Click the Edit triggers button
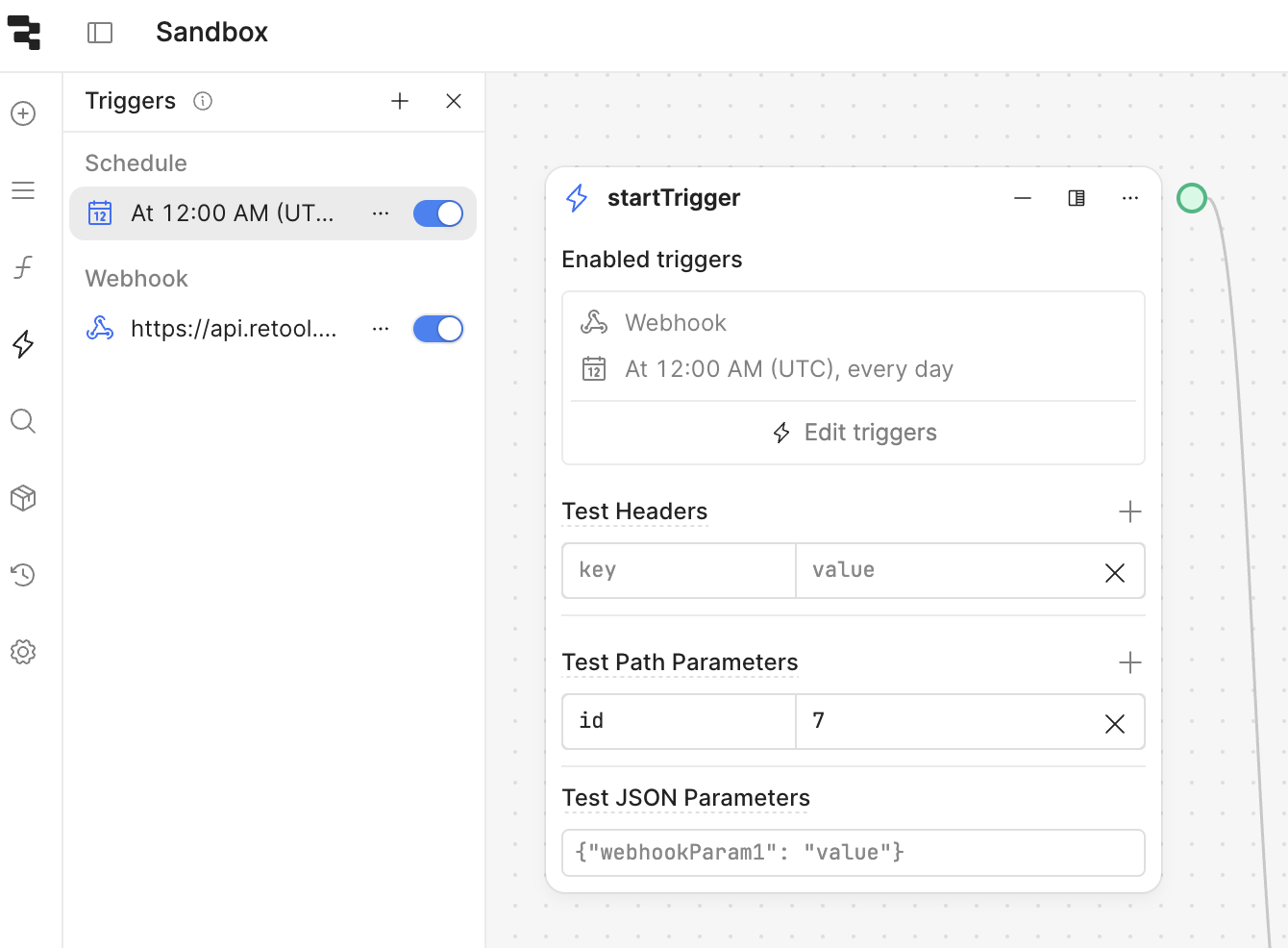The image size is (1288, 948). (x=854, y=433)
